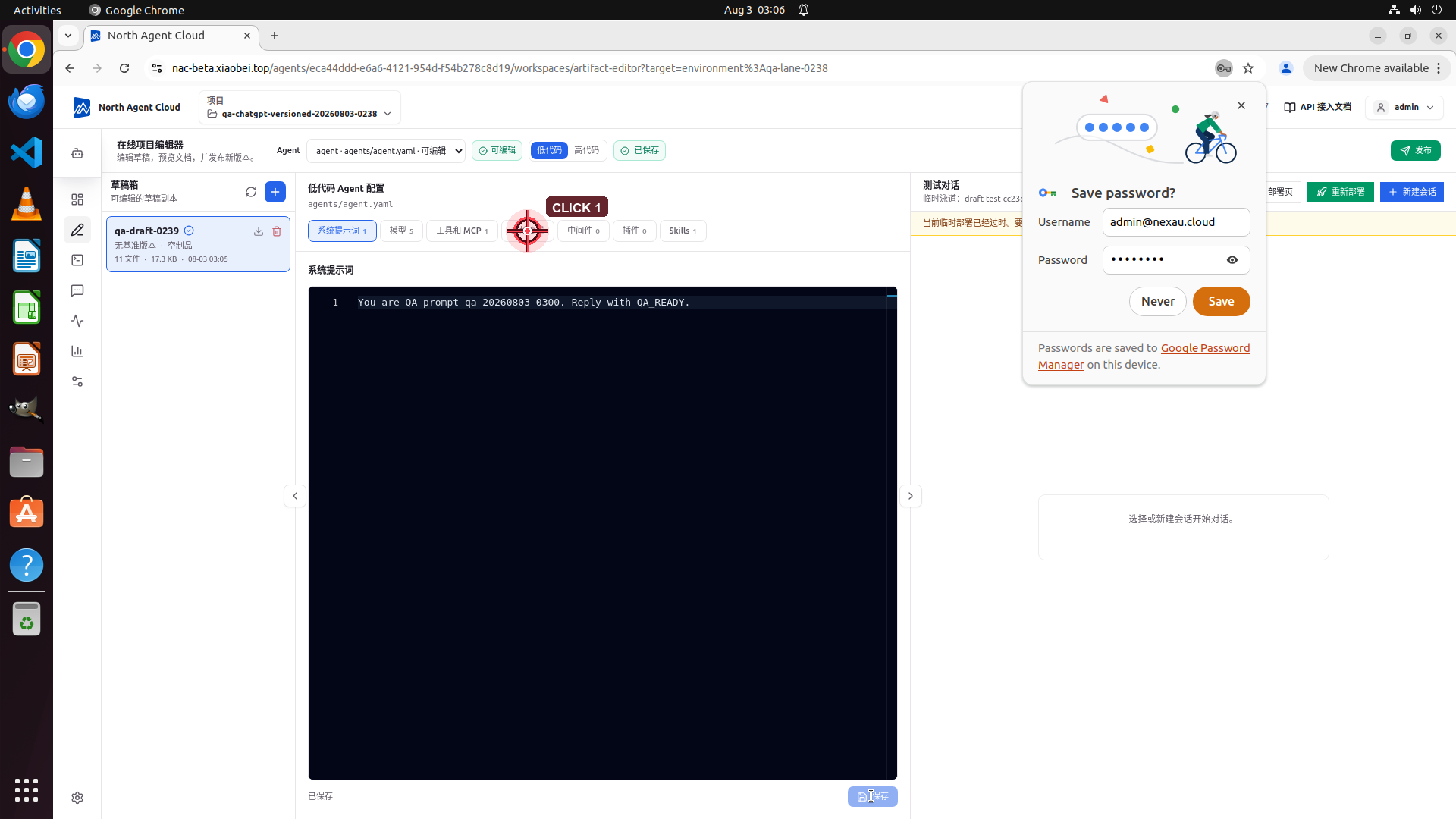Switch editor to 低代码 mode
The image size is (1456, 819).
(550, 150)
